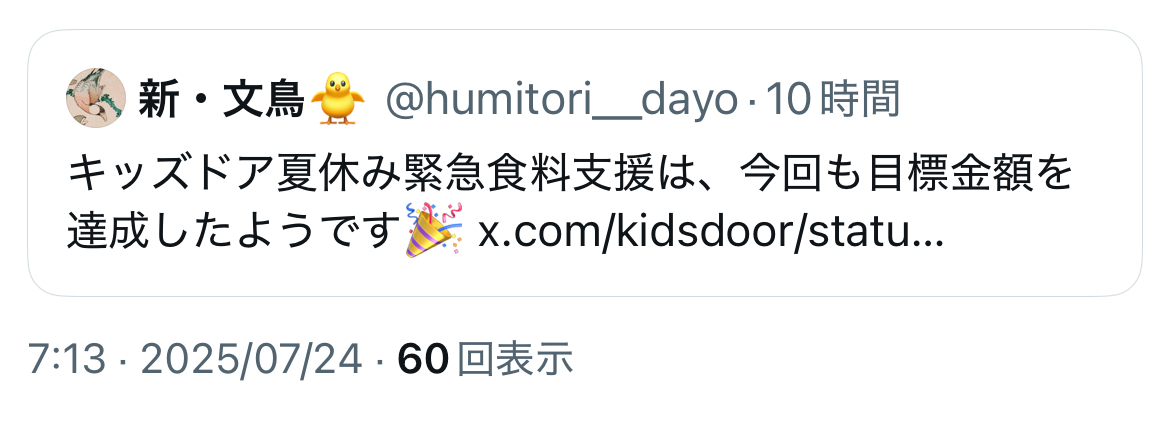Click the party popper emoji

434,230
